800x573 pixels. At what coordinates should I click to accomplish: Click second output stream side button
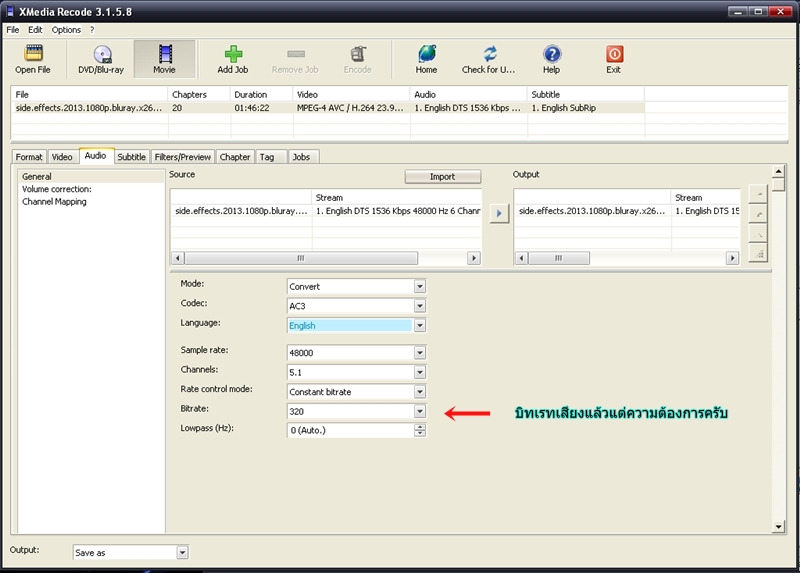pos(758,214)
